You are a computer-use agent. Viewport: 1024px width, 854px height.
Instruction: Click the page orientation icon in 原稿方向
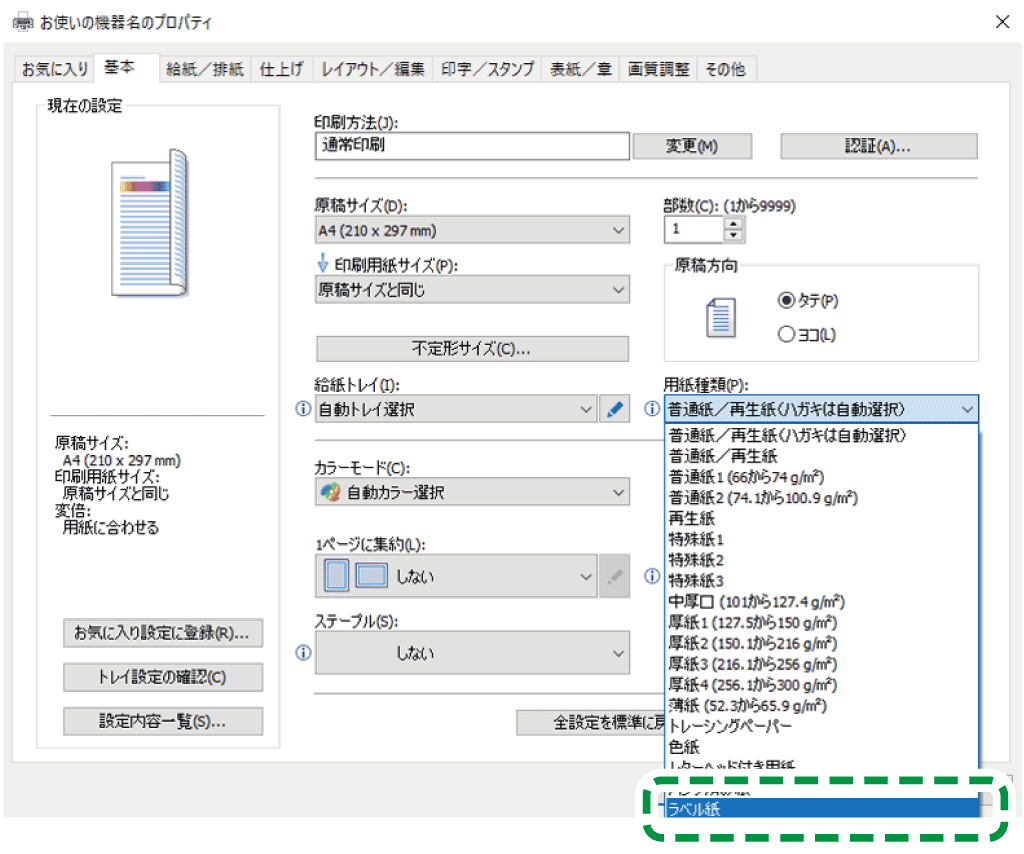pyautogui.click(x=720, y=317)
